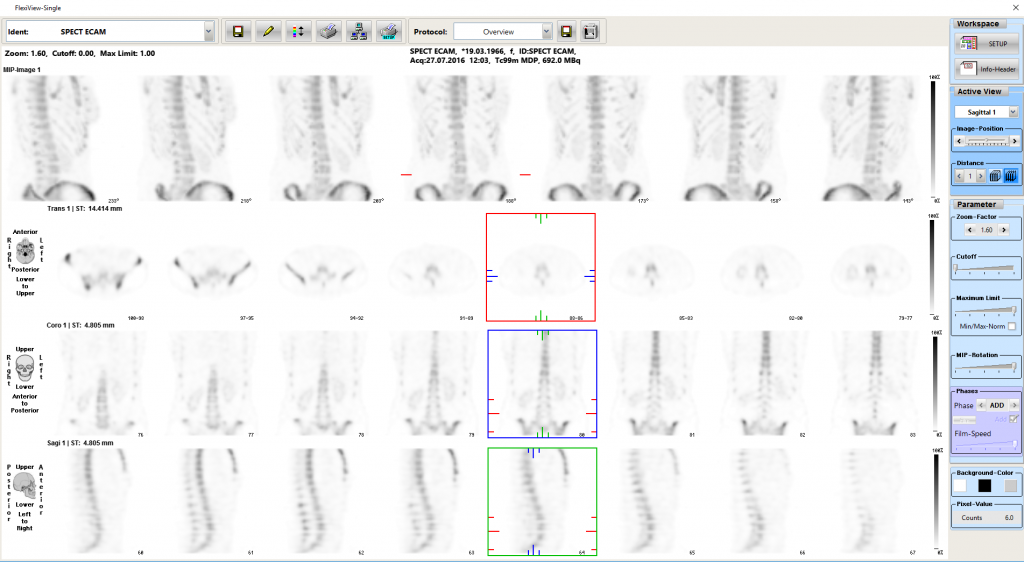Click the SETUP workspace button
Image resolution: width=1024 pixels, height=562 pixels.
tap(985, 44)
